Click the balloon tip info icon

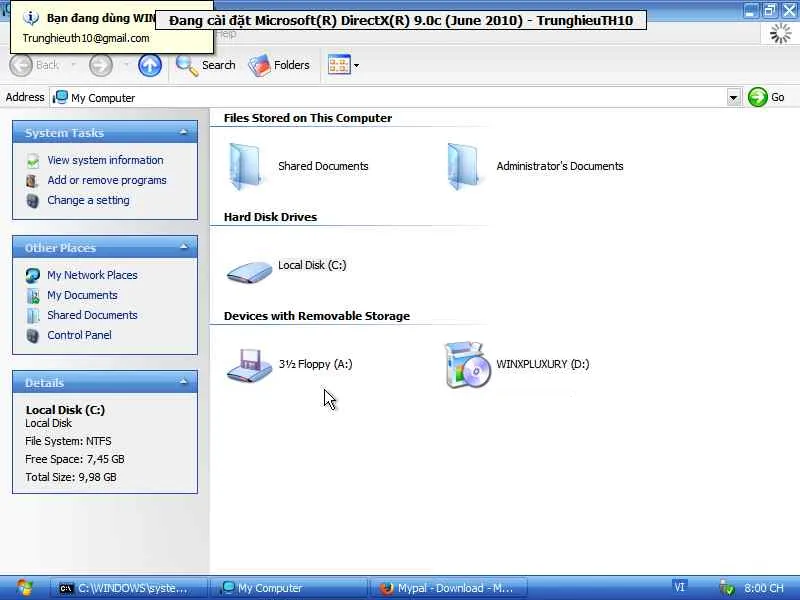coord(31,18)
